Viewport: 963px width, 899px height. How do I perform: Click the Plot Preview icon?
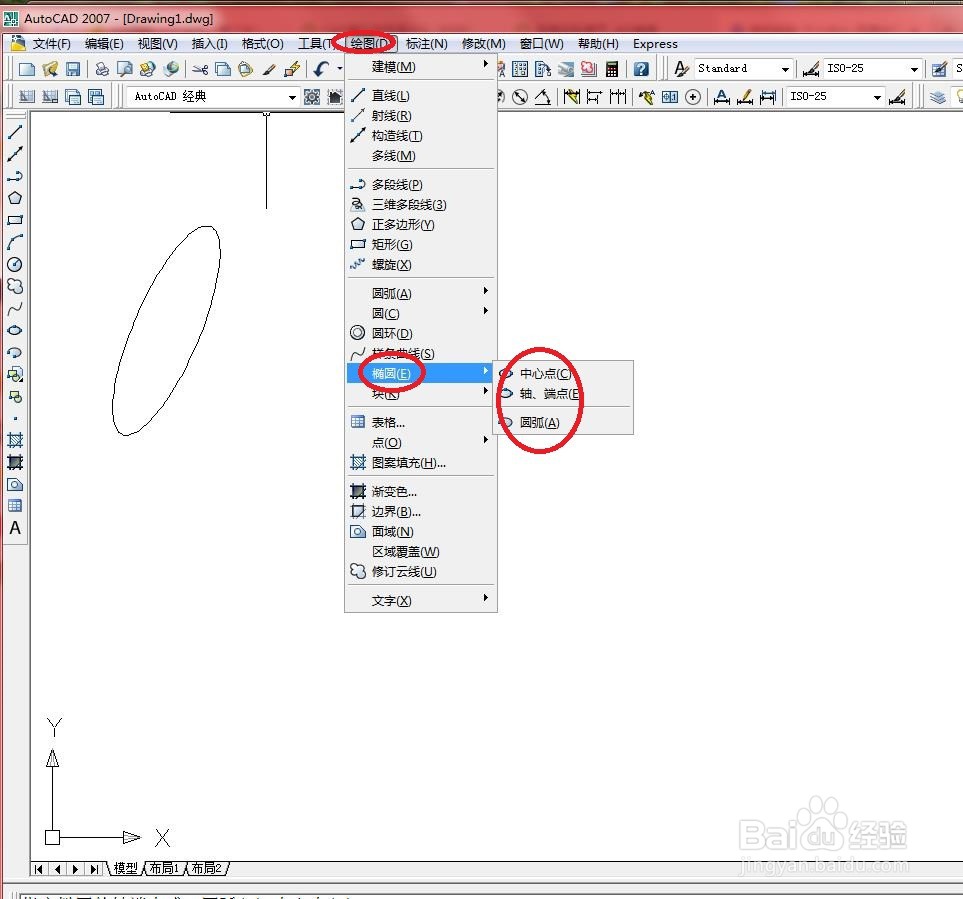click(125, 69)
